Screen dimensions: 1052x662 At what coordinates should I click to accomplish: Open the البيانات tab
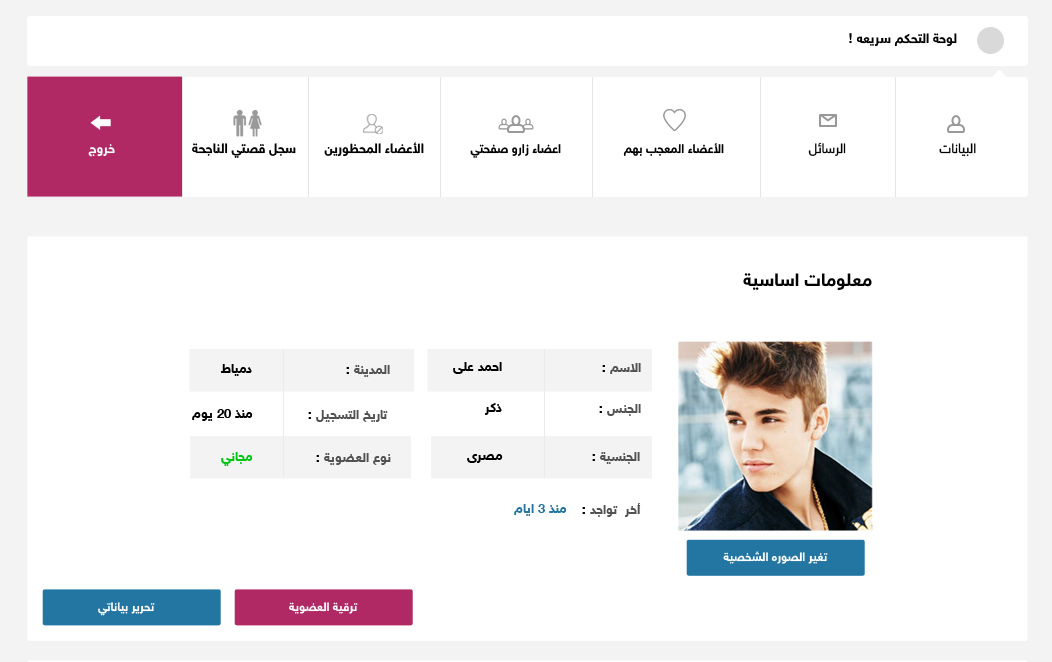tap(956, 149)
